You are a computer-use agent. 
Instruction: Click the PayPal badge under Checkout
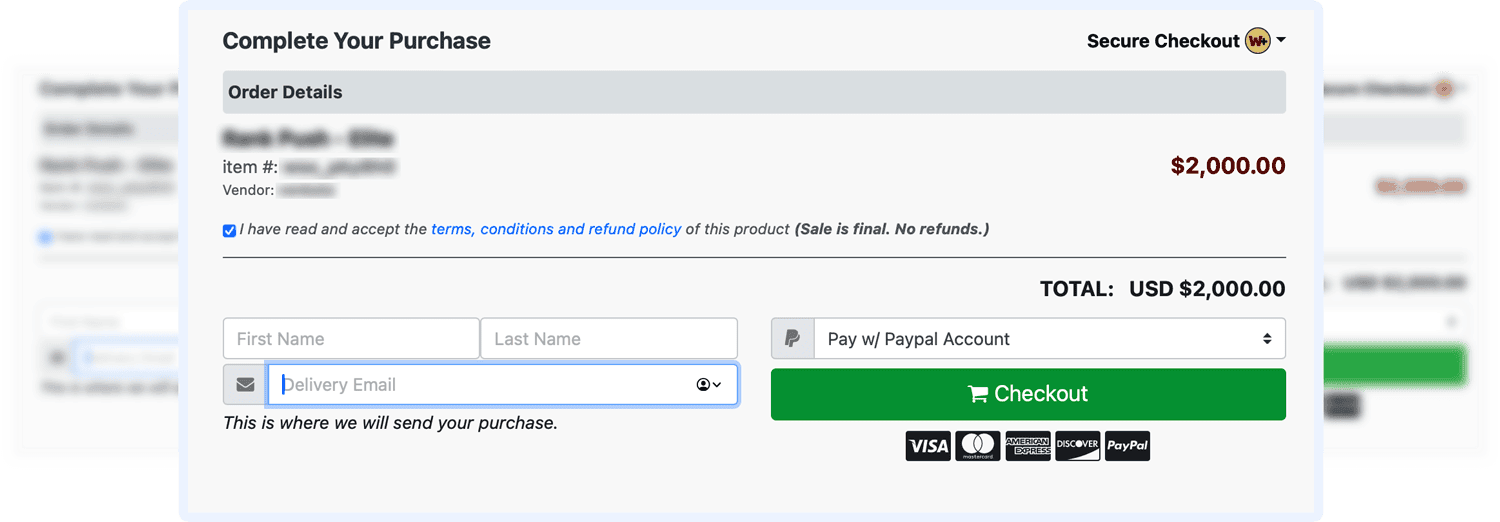click(x=1127, y=446)
